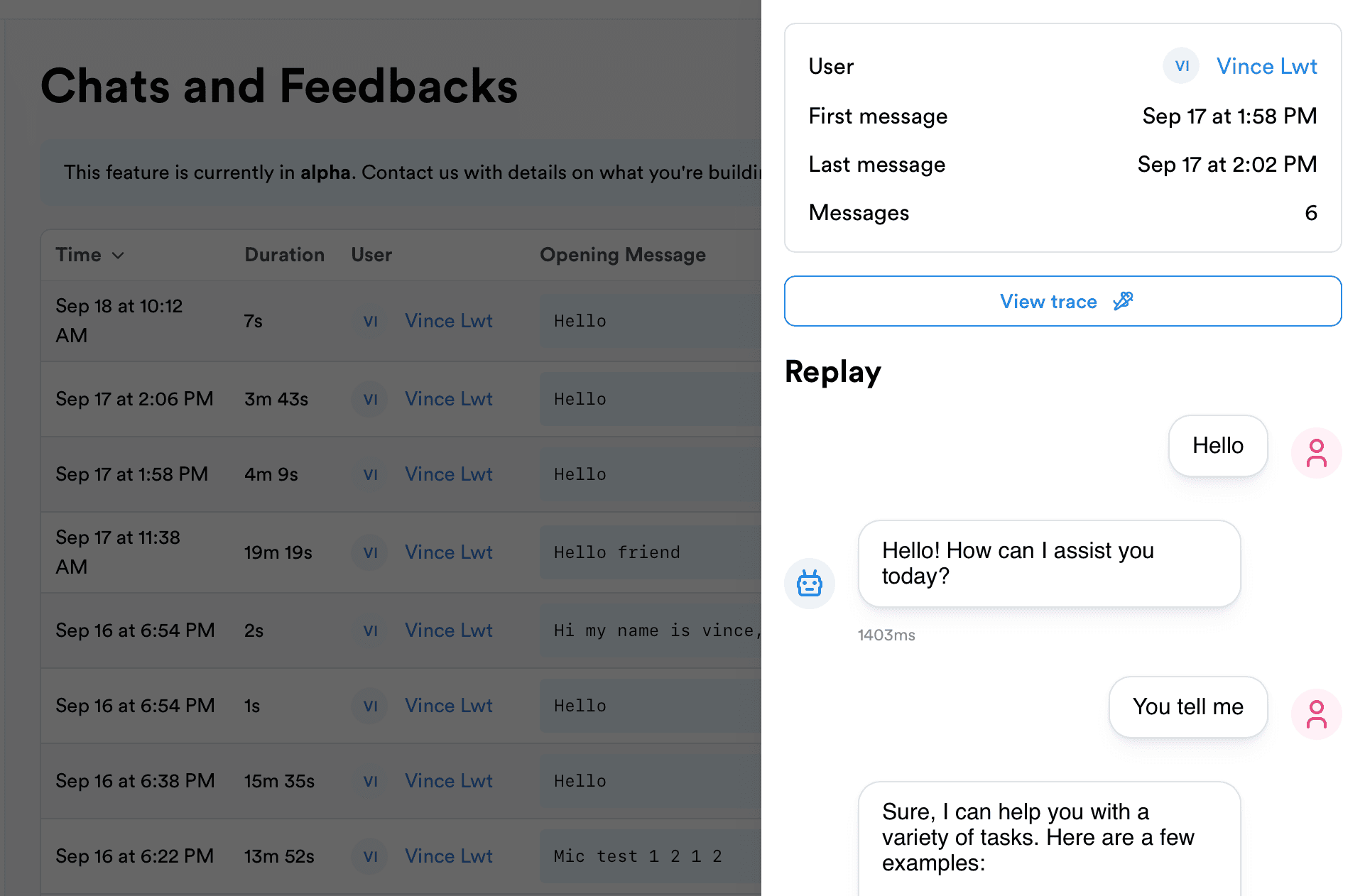Image resolution: width=1365 pixels, height=896 pixels.
Task: Click the bot avatar icon in the Replay section
Action: tap(809, 584)
